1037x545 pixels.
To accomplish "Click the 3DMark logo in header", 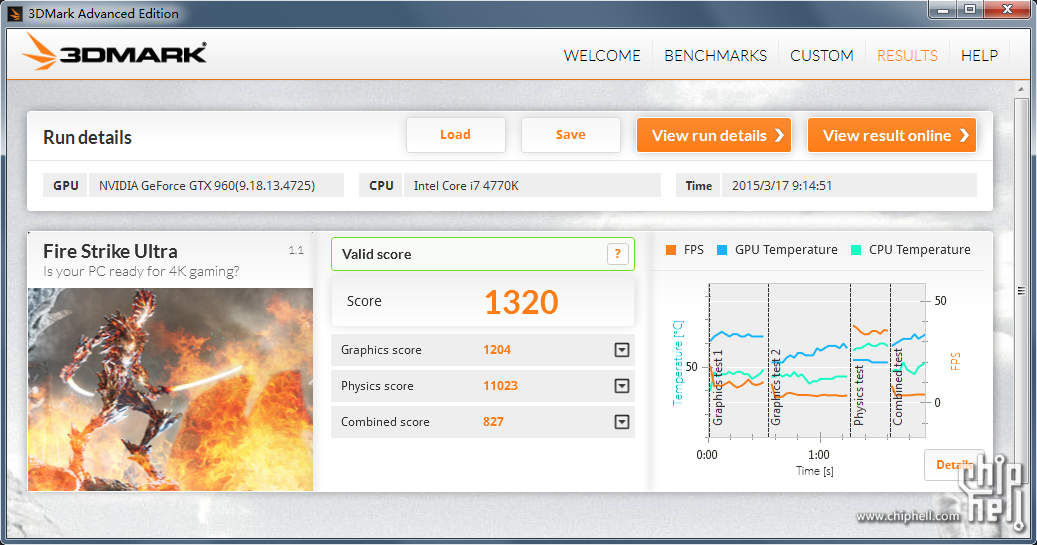I will 114,52.
